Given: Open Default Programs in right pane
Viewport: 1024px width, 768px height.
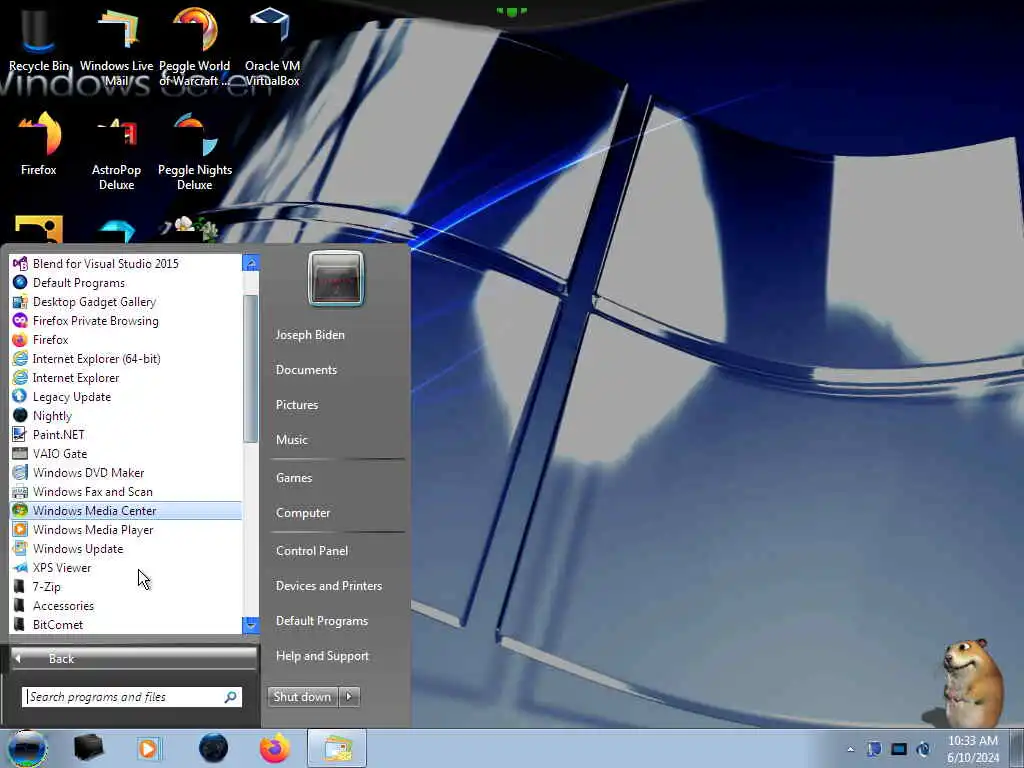Looking at the screenshot, I should click(322, 621).
